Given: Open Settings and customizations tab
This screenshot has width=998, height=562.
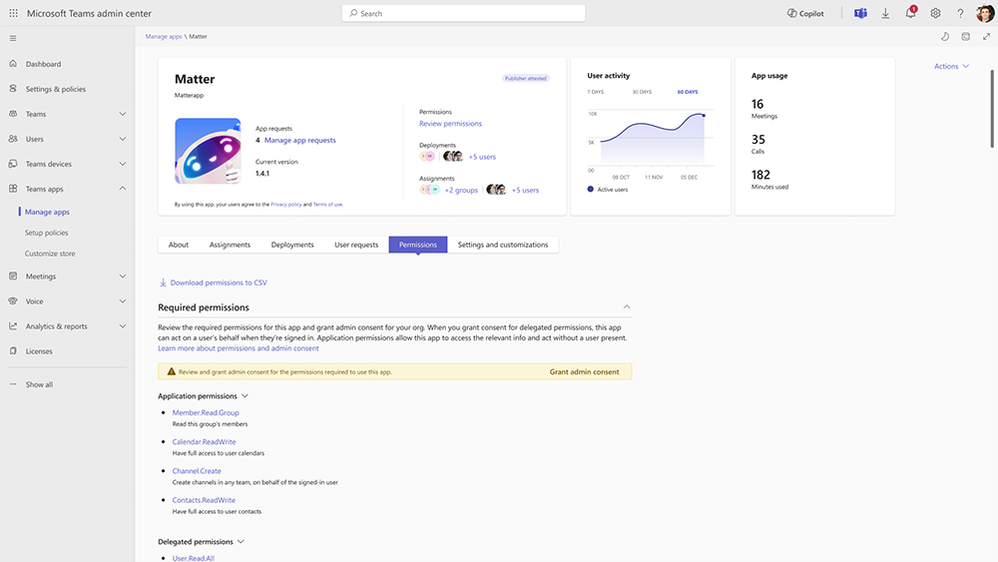Looking at the screenshot, I should (503, 244).
